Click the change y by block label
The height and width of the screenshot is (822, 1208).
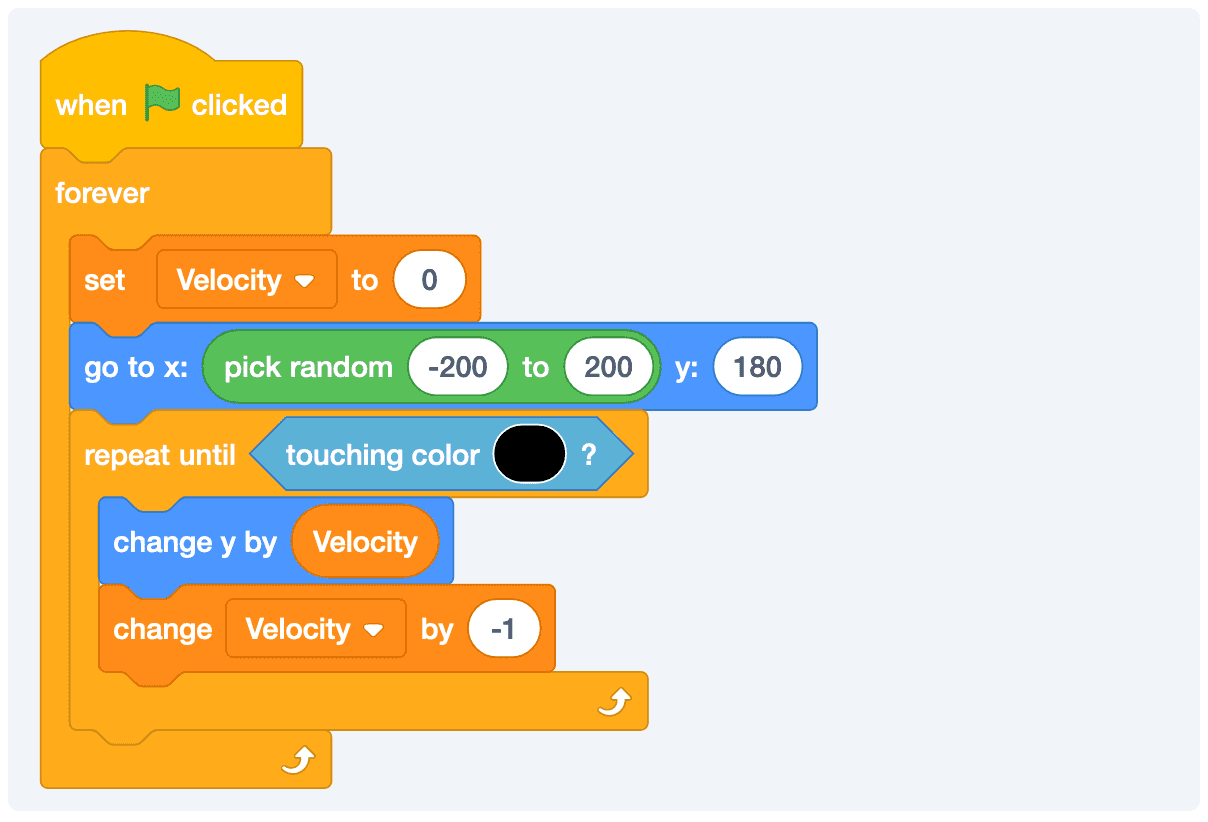click(195, 542)
